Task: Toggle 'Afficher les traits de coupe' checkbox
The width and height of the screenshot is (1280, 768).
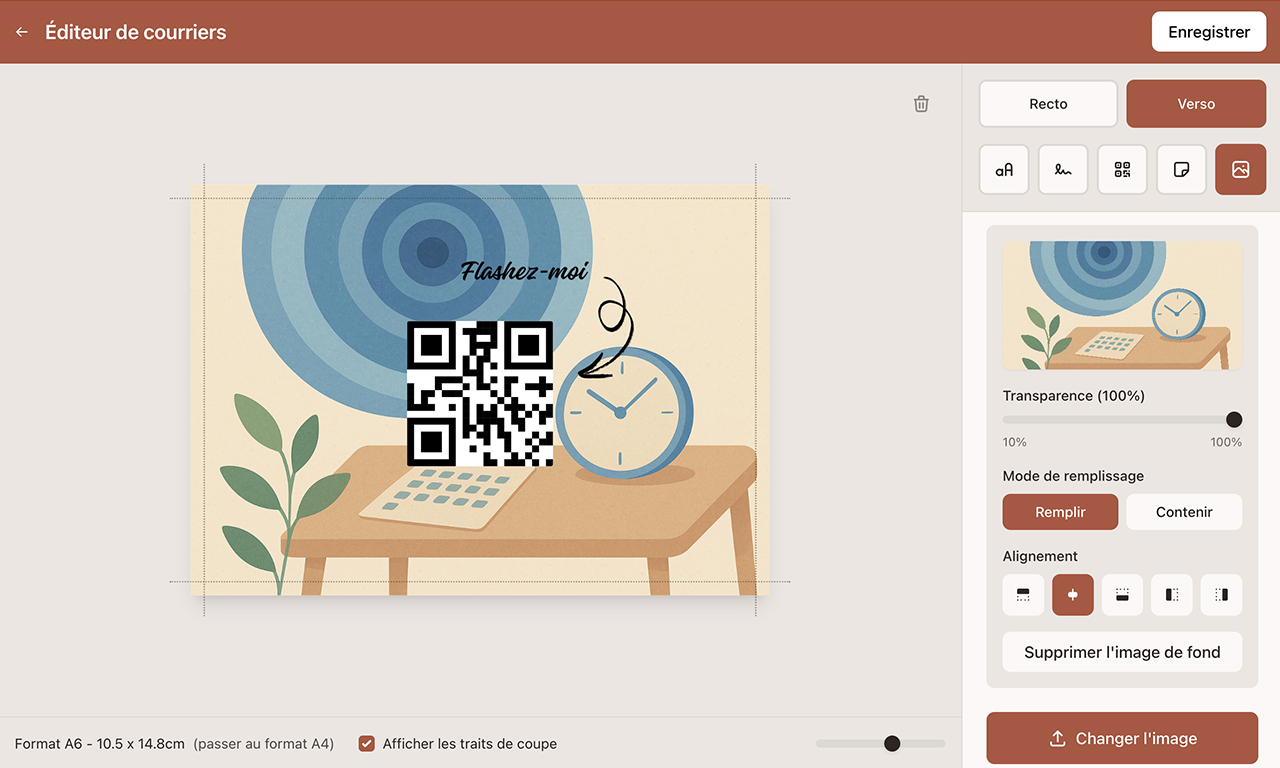Action: (x=367, y=743)
